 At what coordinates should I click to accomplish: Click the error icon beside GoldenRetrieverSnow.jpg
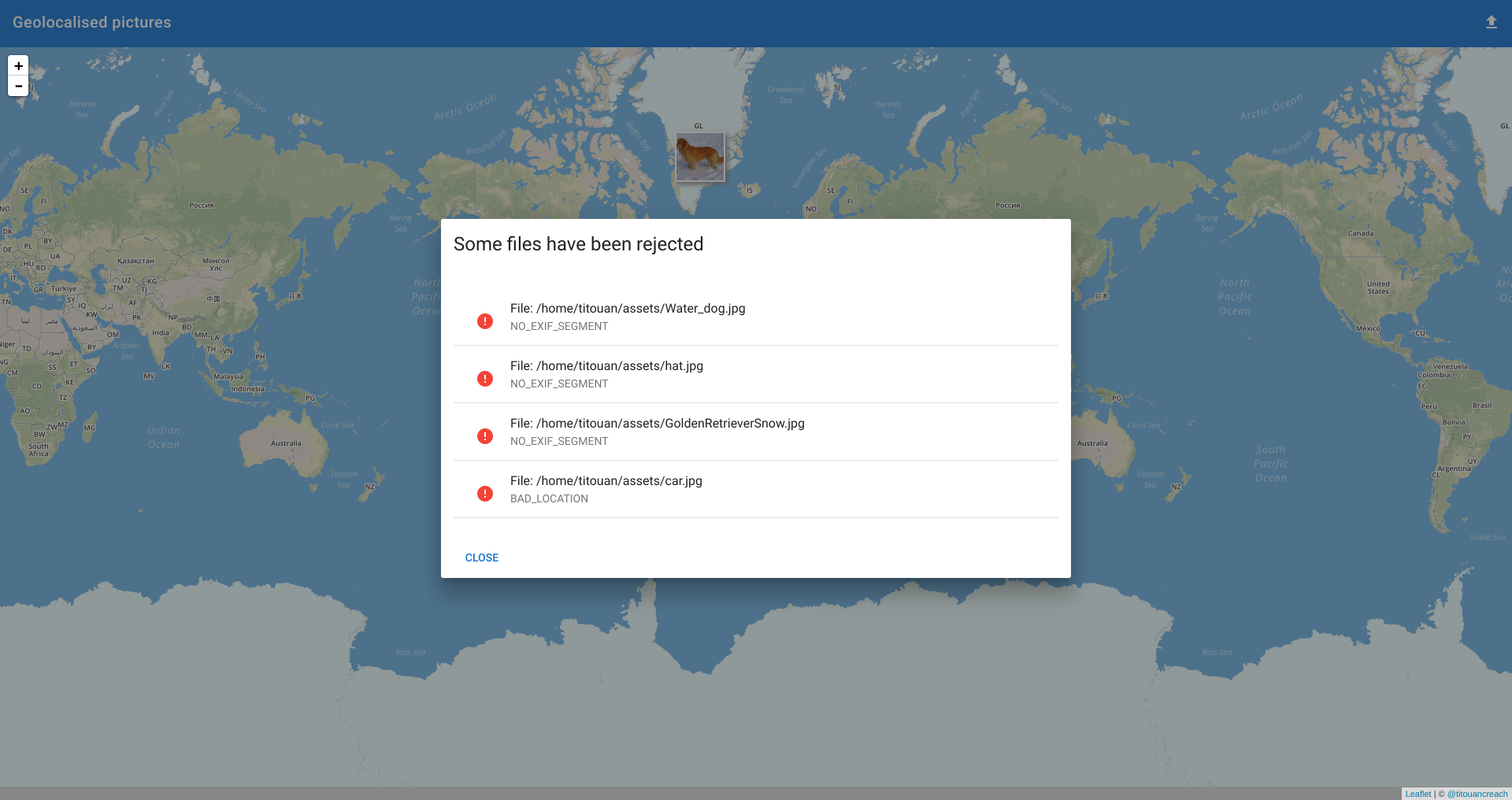pyautogui.click(x=485, y=436)
